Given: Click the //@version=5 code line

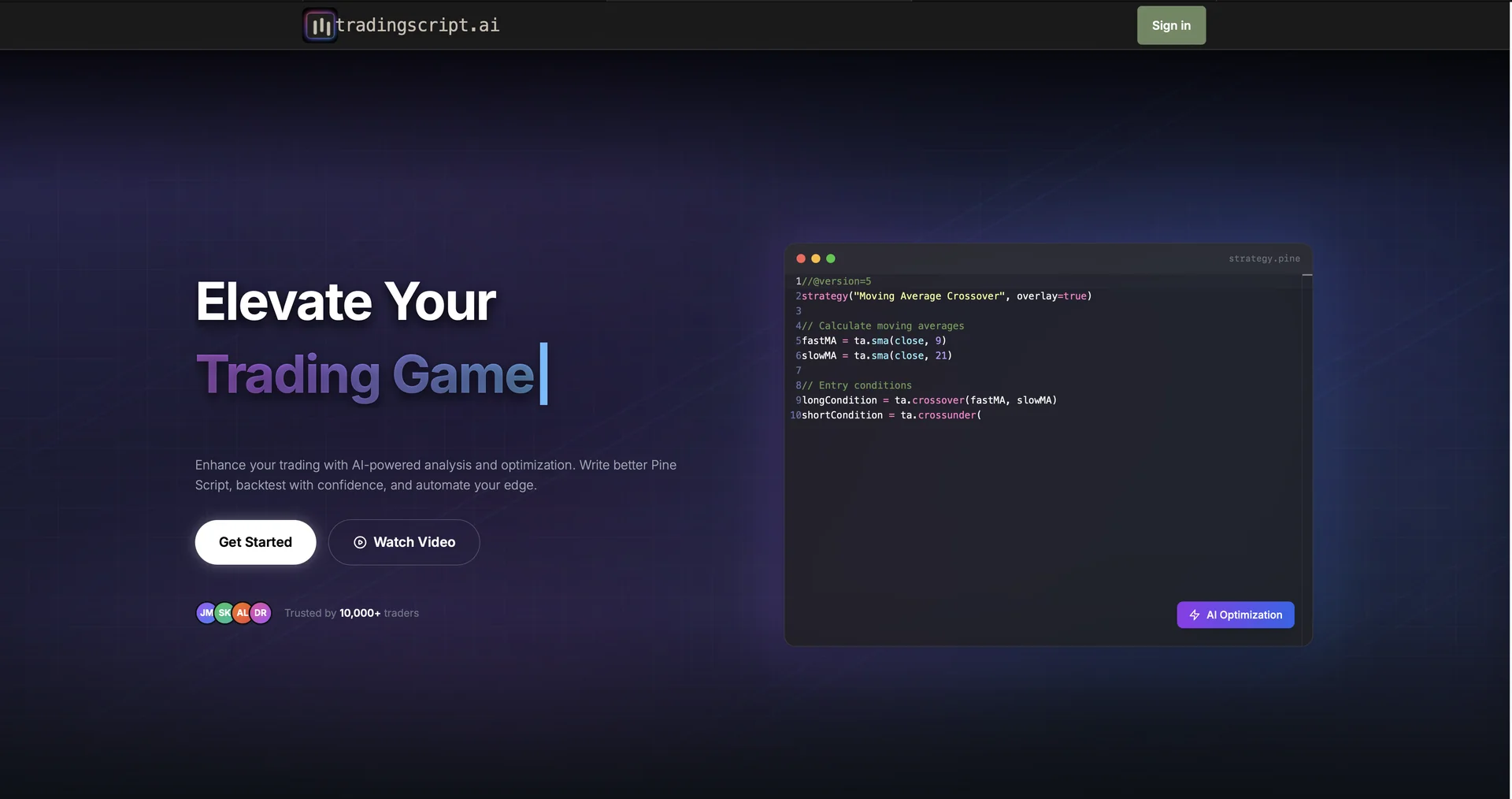Looking at the screenshot, I should click(x=836, y=281).
